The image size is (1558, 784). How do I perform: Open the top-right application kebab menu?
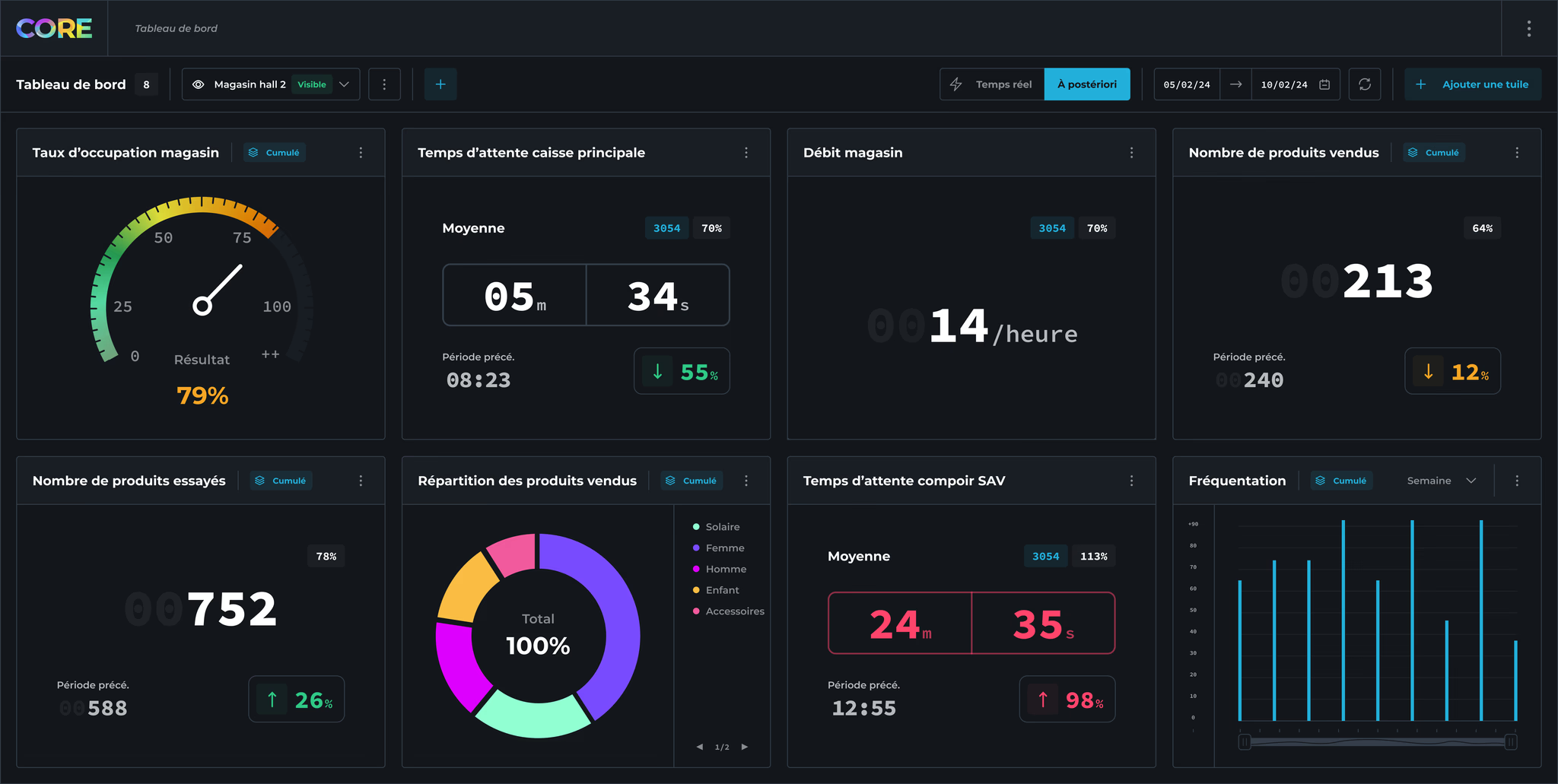[x=1529, y=28]
